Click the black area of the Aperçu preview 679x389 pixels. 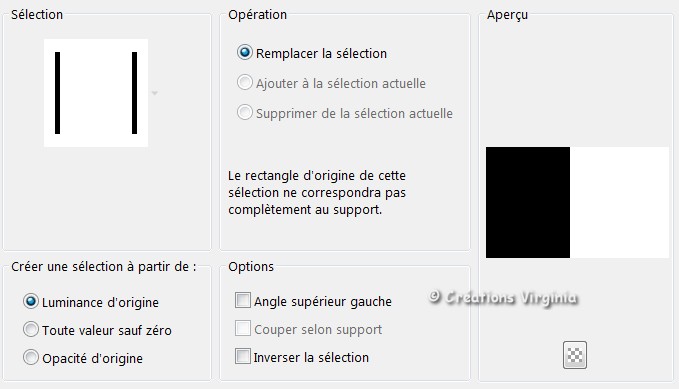coord(528,202)
